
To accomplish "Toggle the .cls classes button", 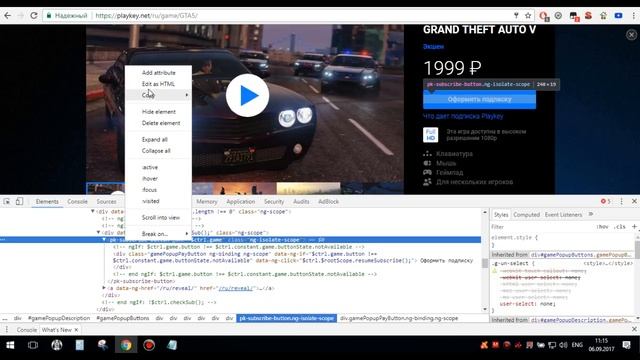I will [620, 227].
